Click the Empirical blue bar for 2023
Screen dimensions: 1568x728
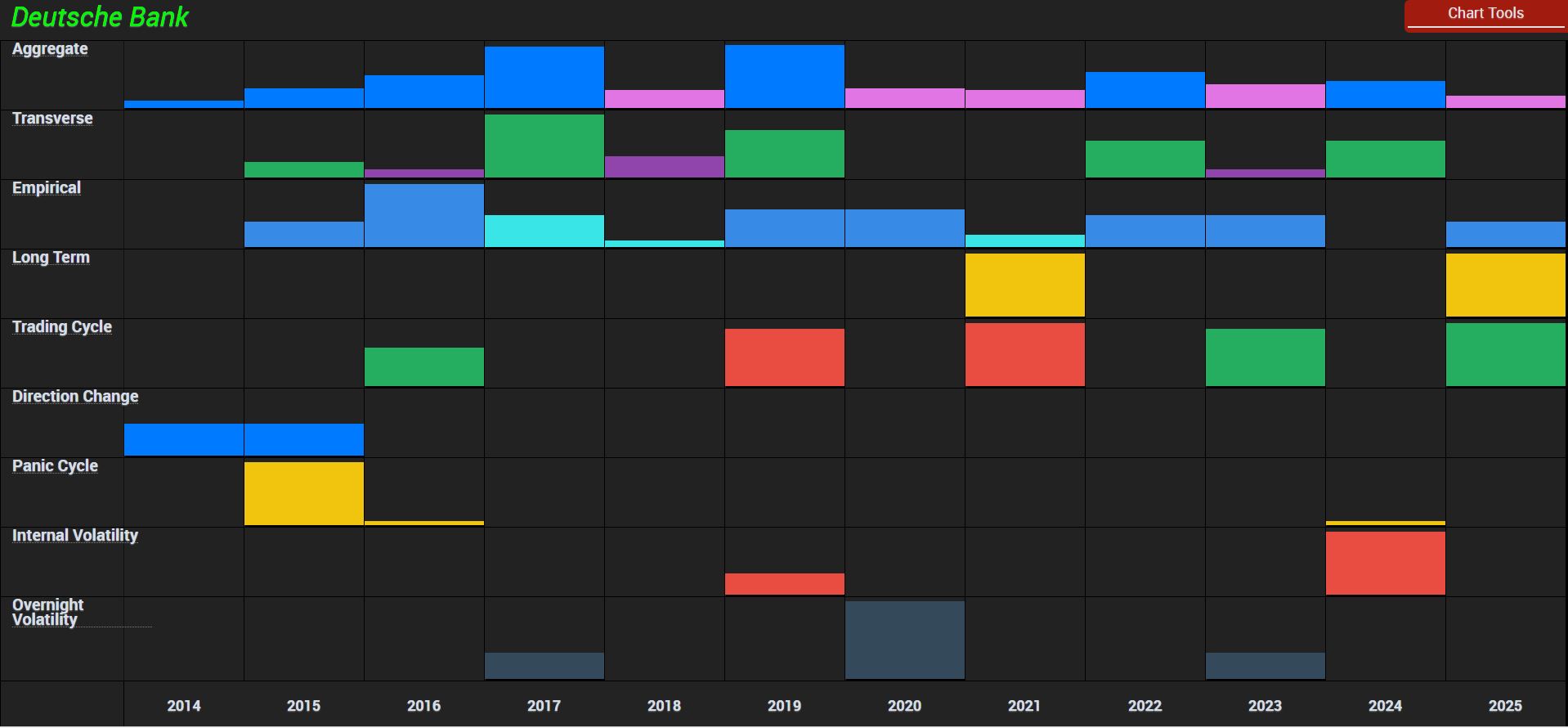(1266, 231)
